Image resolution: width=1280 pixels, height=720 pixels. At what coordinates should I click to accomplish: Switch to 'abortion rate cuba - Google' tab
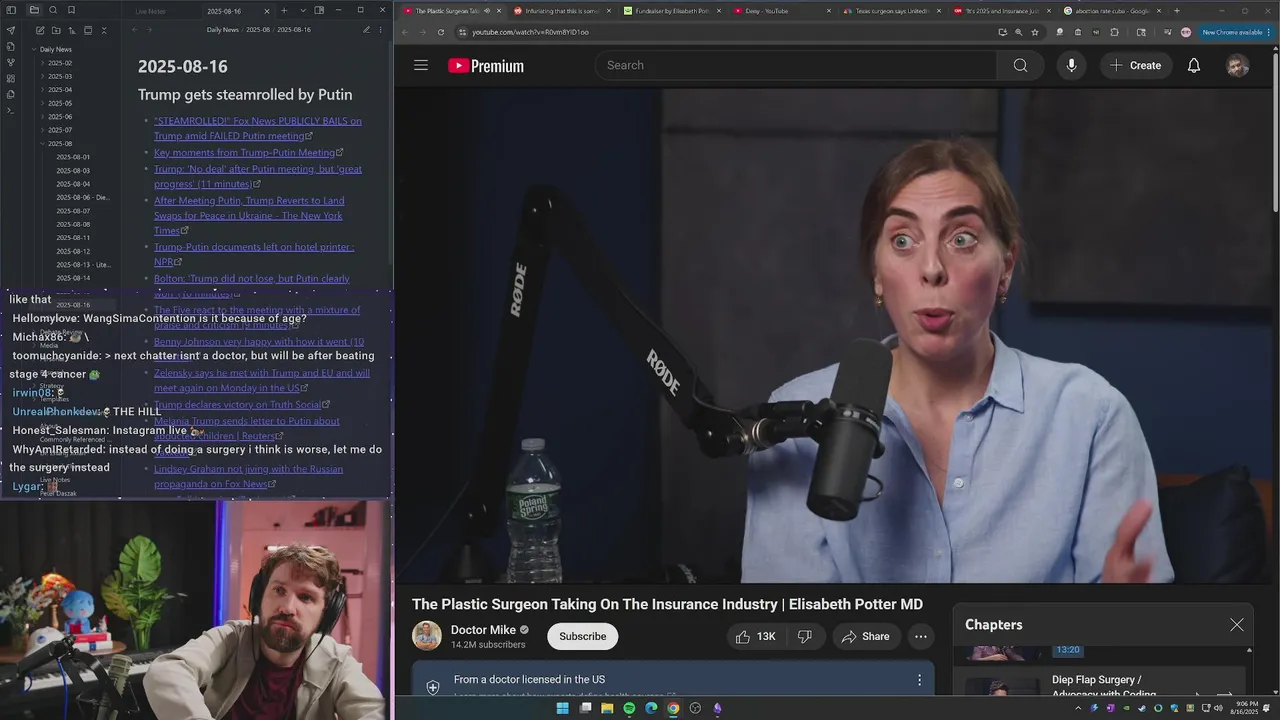tap(1110, 11)
